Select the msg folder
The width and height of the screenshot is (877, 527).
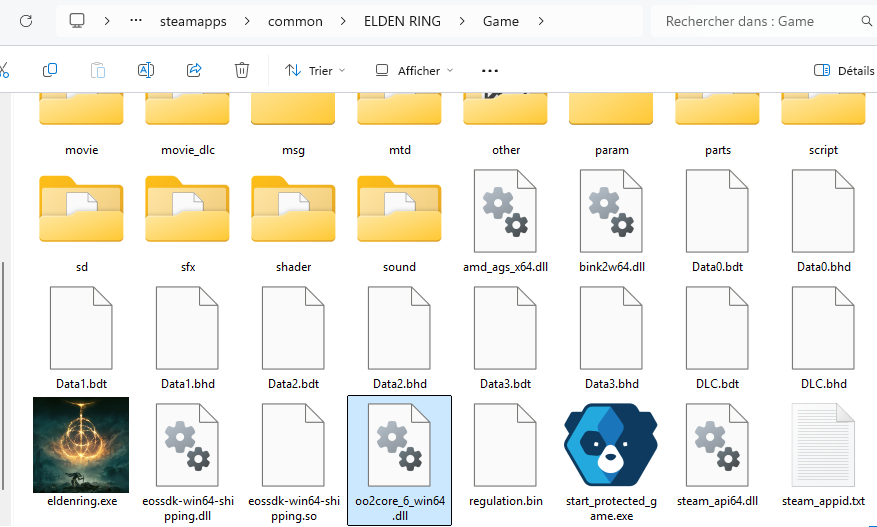pyautogui.click(x=293, y=124)
